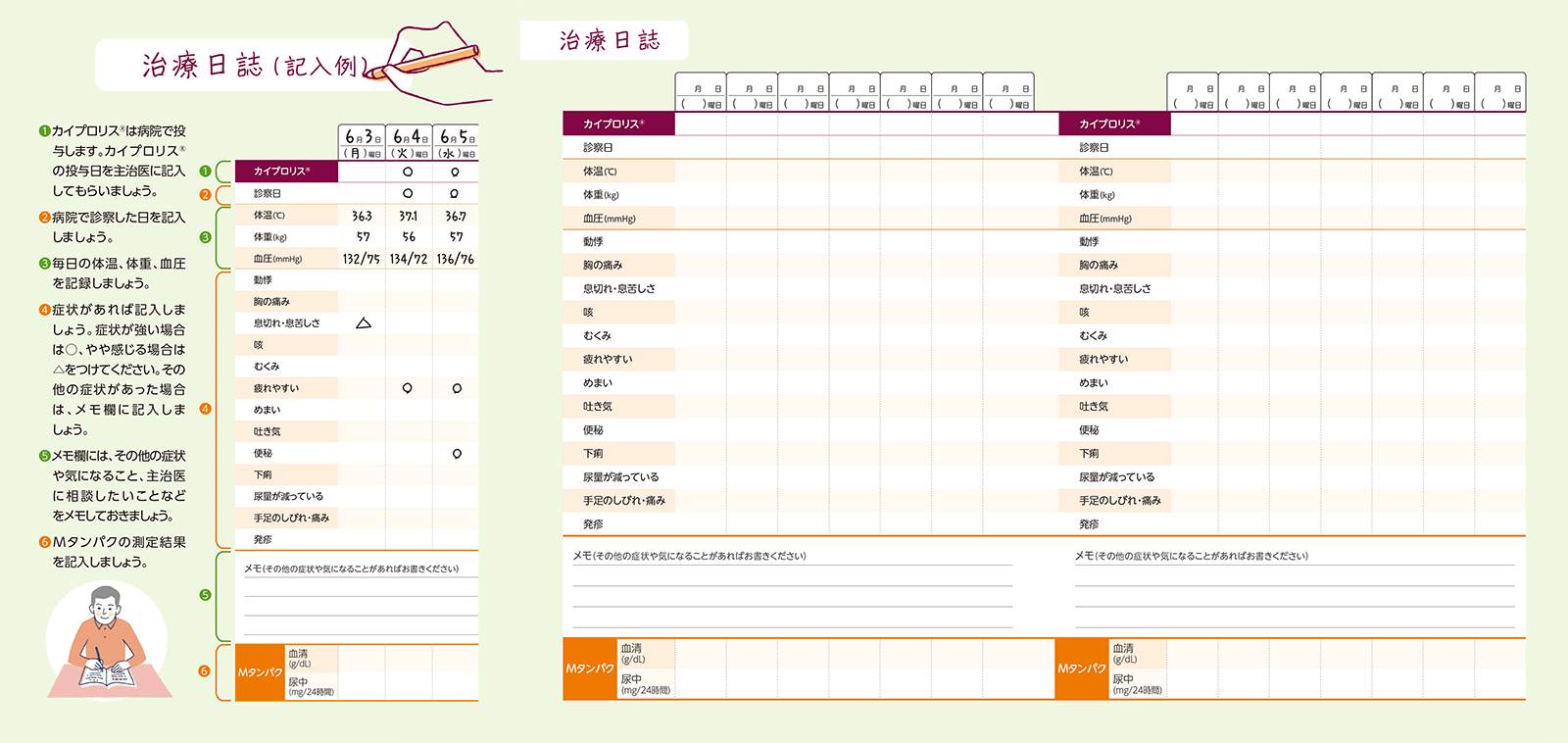Select the orange number 2 marker beside the example table
Screen dimensions: 1568x743
point(205,194)
